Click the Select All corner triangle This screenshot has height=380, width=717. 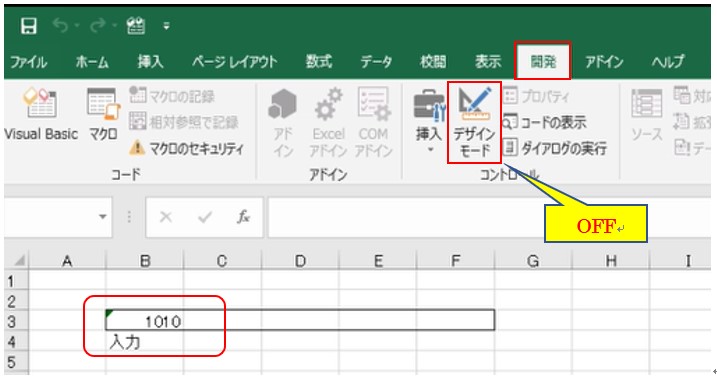tap(19, 261)
